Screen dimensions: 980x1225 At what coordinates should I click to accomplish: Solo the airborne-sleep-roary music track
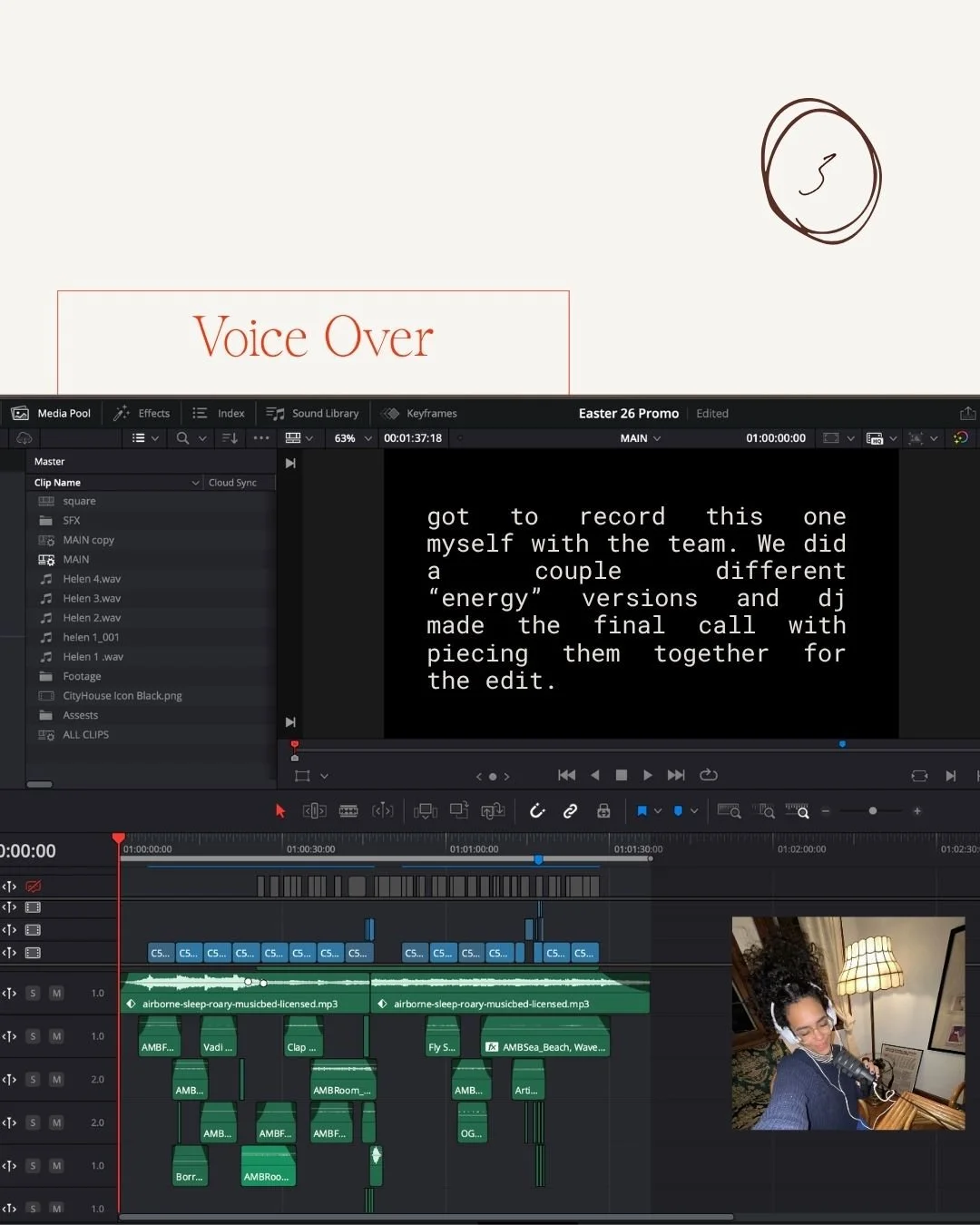[33, 994]
